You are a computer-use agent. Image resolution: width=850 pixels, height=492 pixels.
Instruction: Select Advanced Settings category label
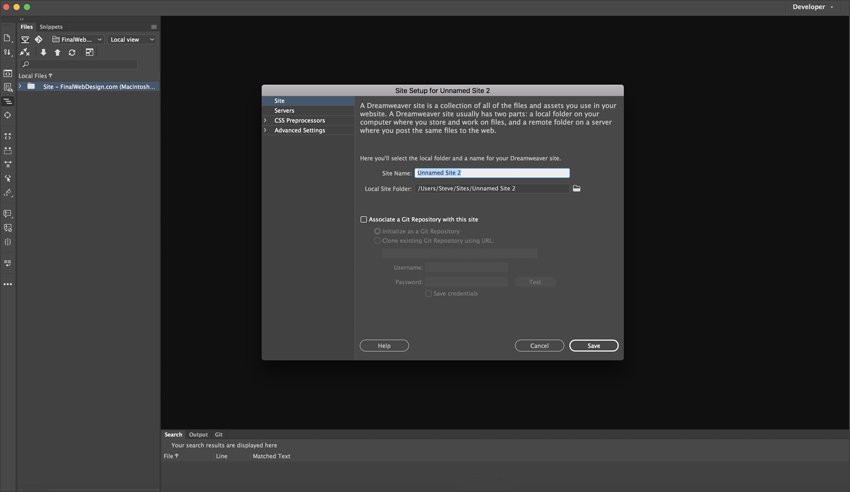(299, 130)
